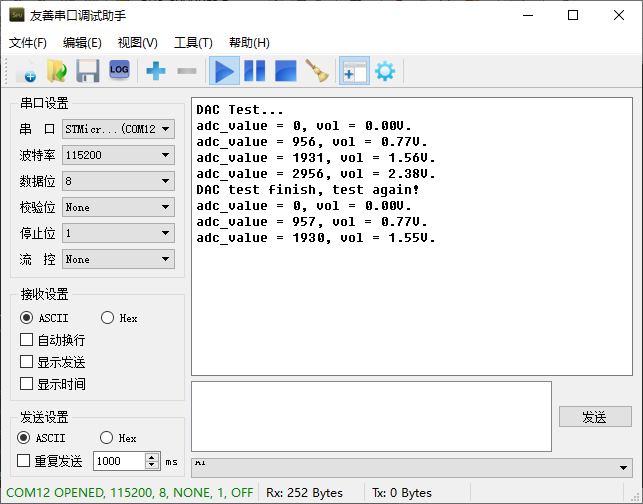Open the 文件(F) menu
643x504 pixels.
coord(28,43)
